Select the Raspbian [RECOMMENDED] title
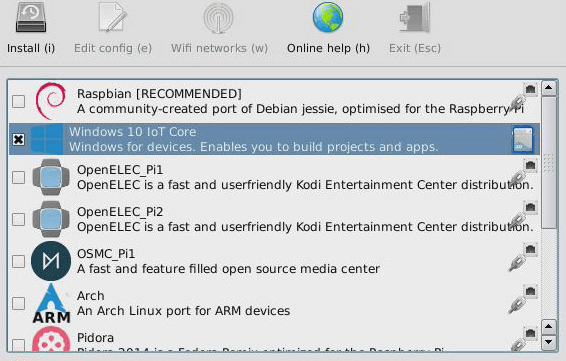This screenshot has height=361, width=566. [159, 94]
